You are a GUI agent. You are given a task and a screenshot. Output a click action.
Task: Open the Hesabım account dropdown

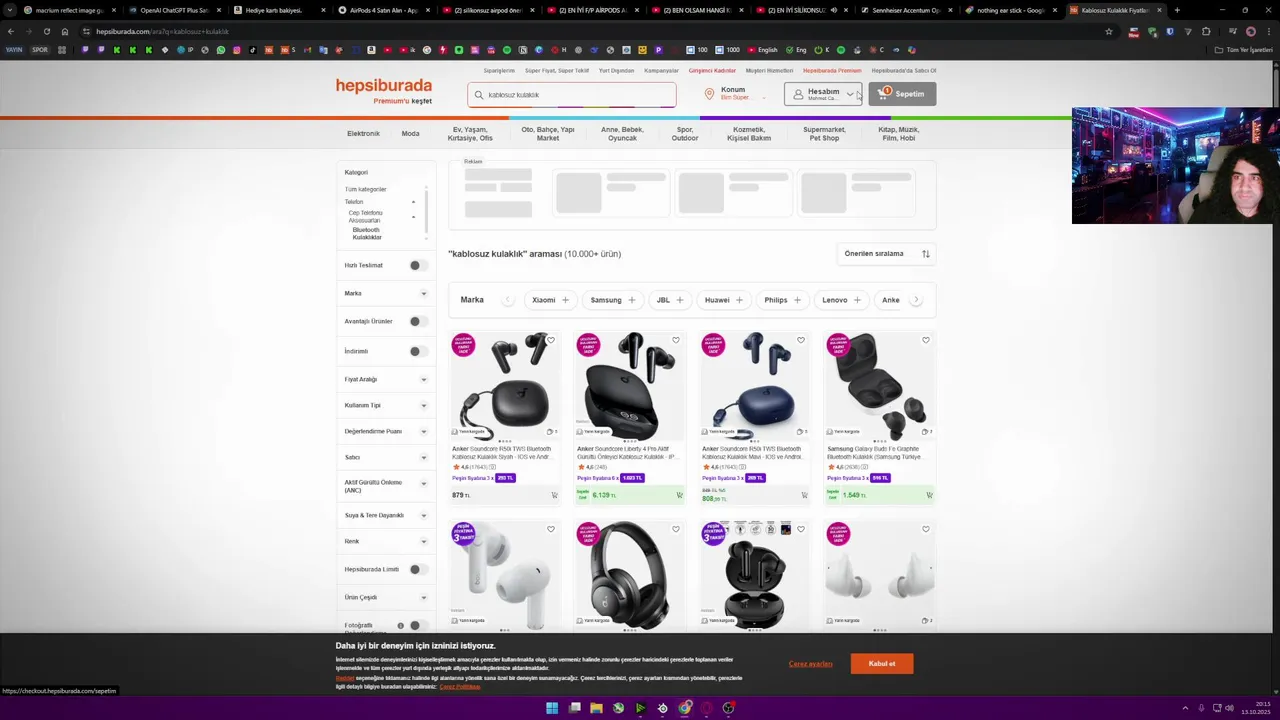point(823,94)
